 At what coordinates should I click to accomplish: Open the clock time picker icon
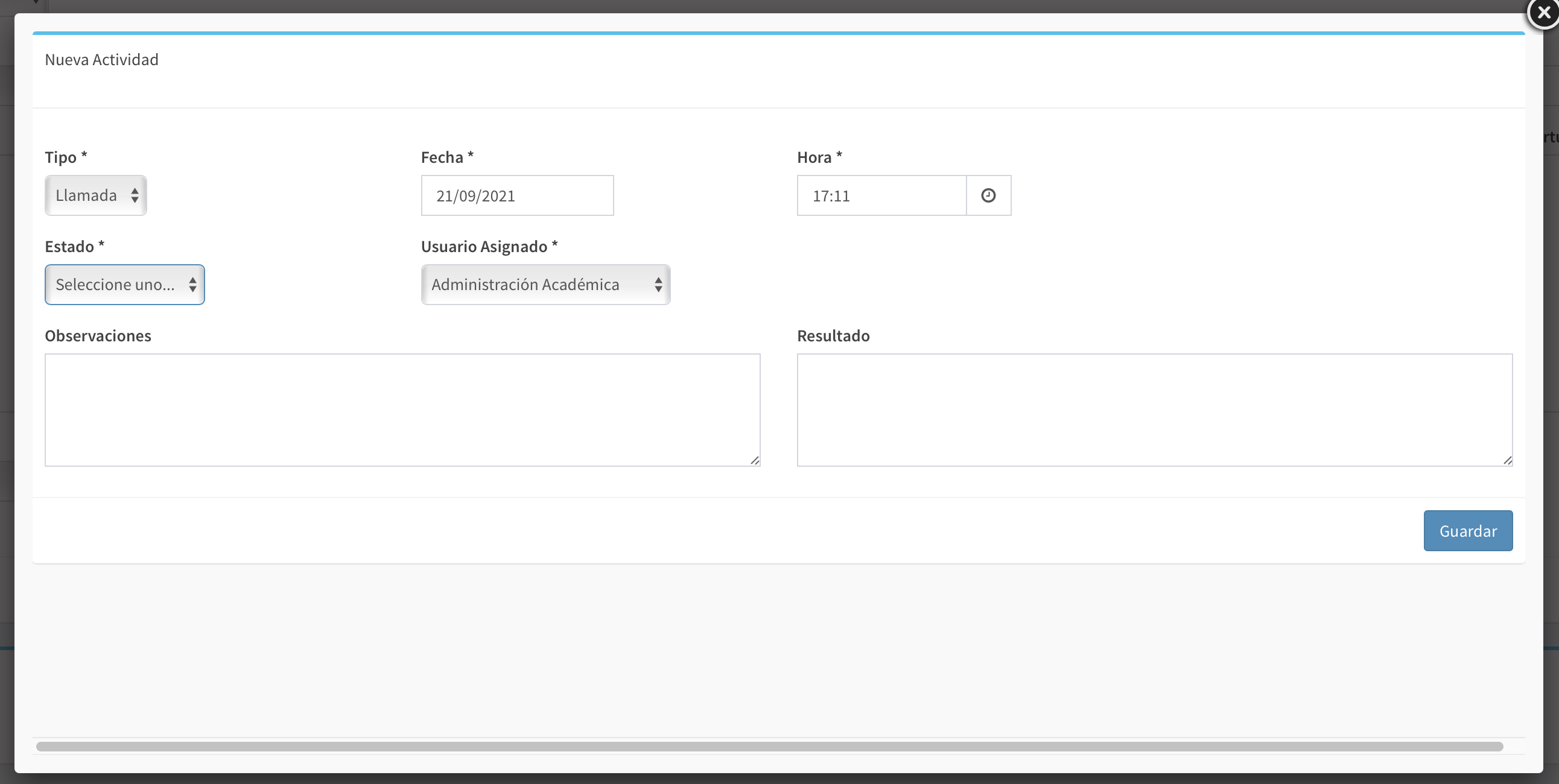coord(988,195)
